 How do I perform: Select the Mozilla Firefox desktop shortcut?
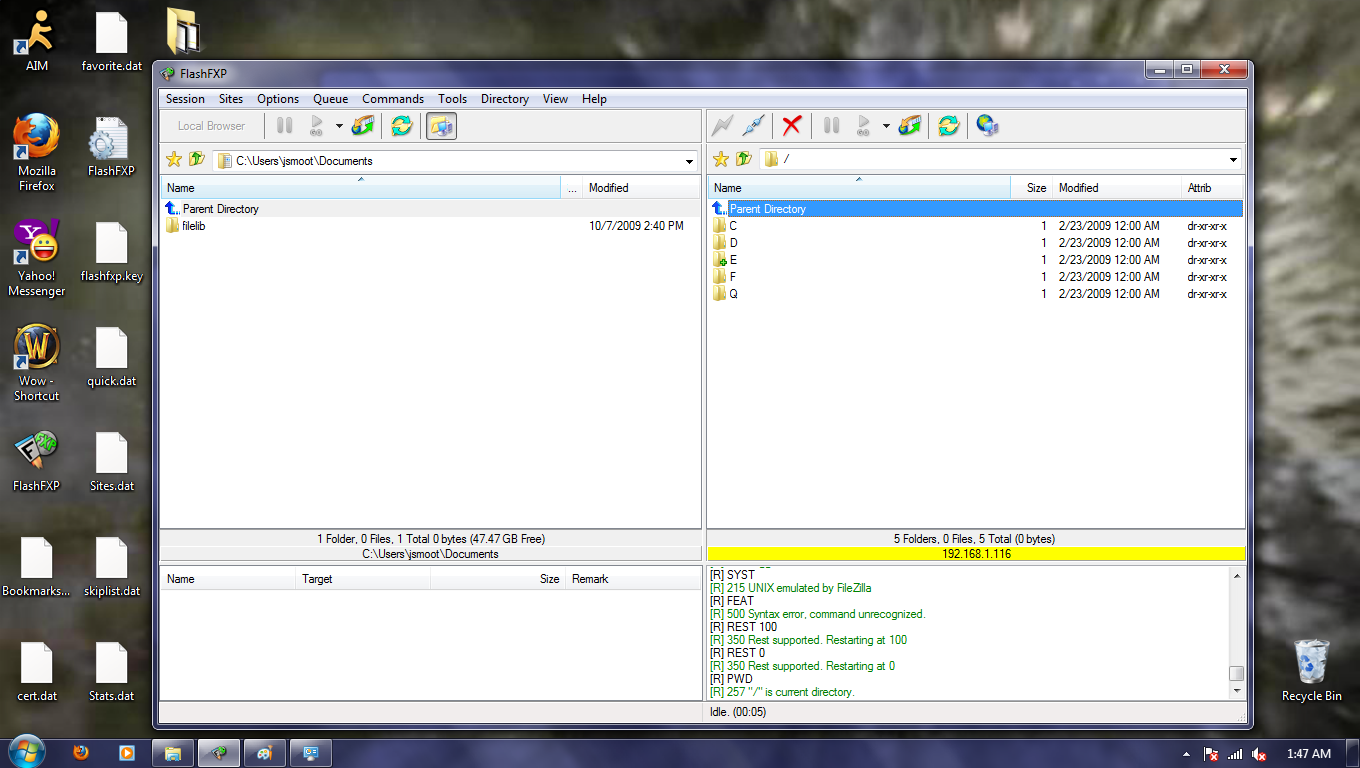pos(37,152)
